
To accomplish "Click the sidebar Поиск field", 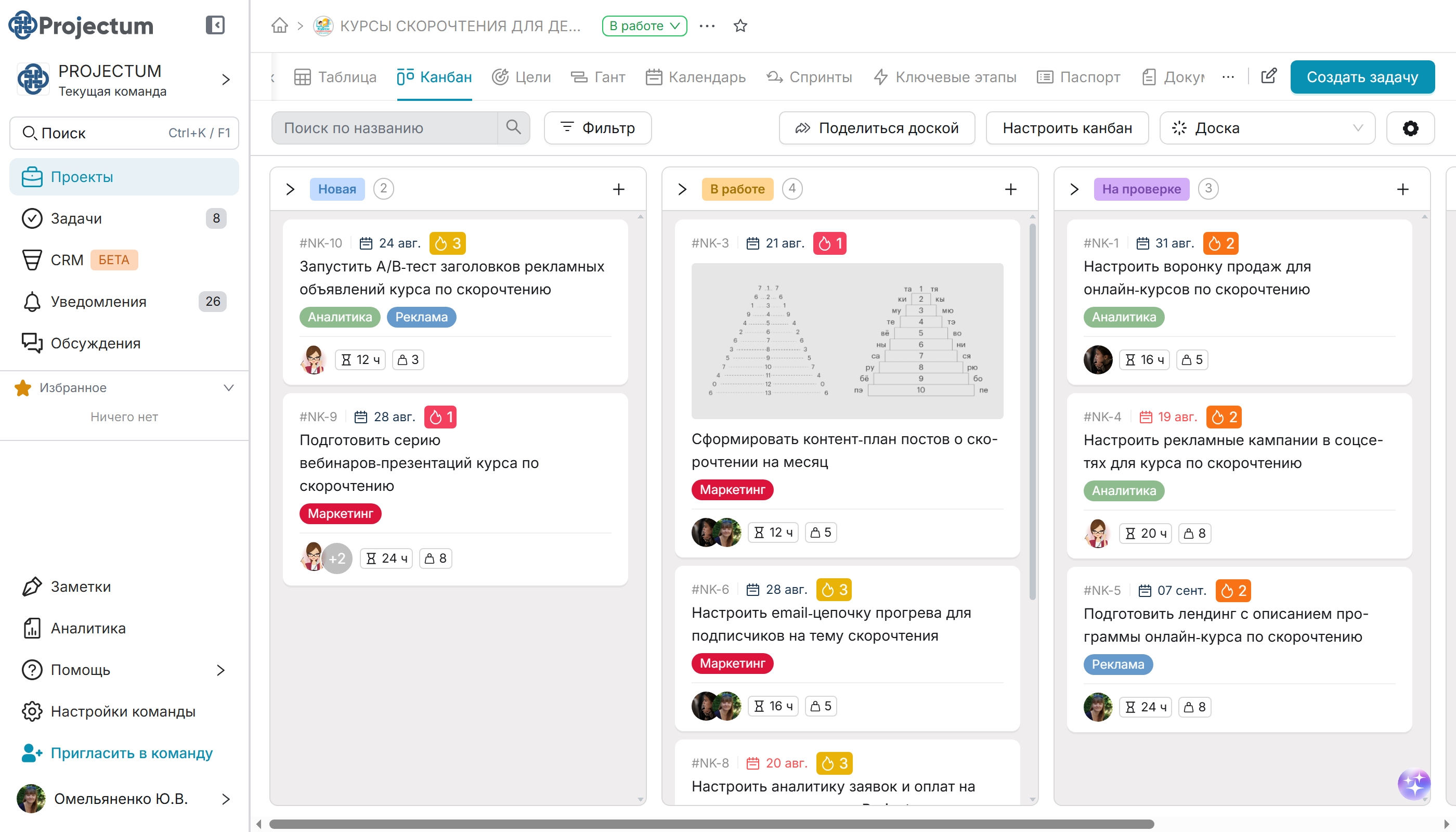I will (x=124, y=133).
